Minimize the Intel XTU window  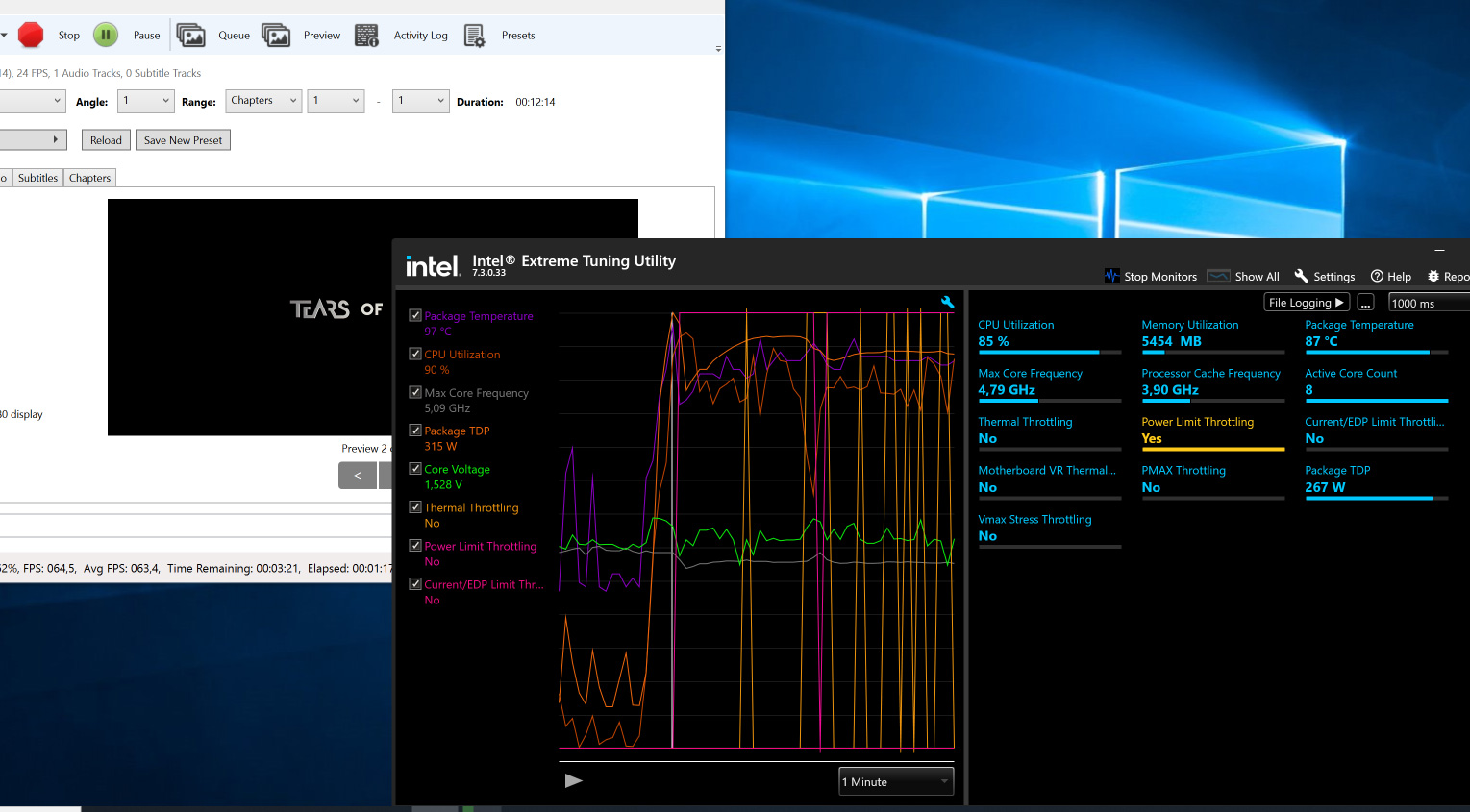1439,250
